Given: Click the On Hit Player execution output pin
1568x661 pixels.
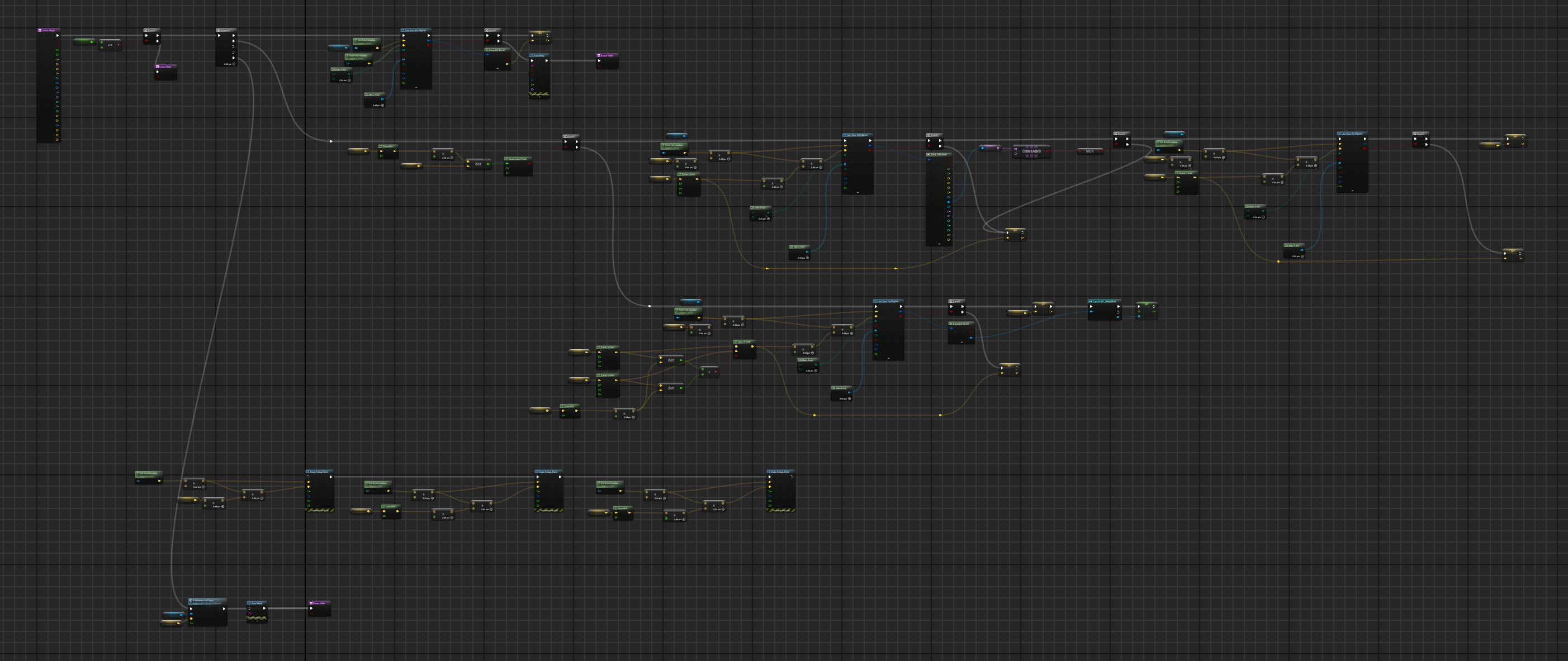Looking at the screenshot, I should (x=58, y=35).
